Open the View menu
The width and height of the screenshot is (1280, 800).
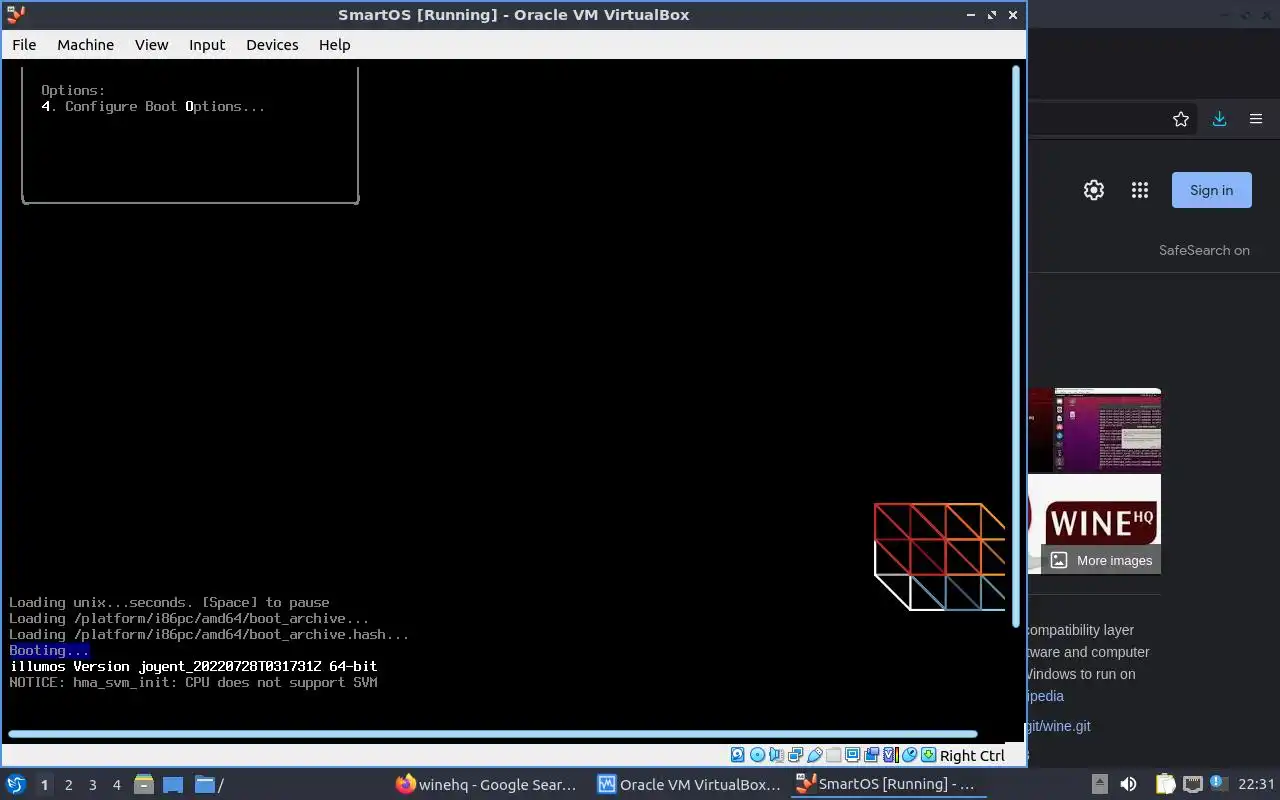[x=152, y=44]
